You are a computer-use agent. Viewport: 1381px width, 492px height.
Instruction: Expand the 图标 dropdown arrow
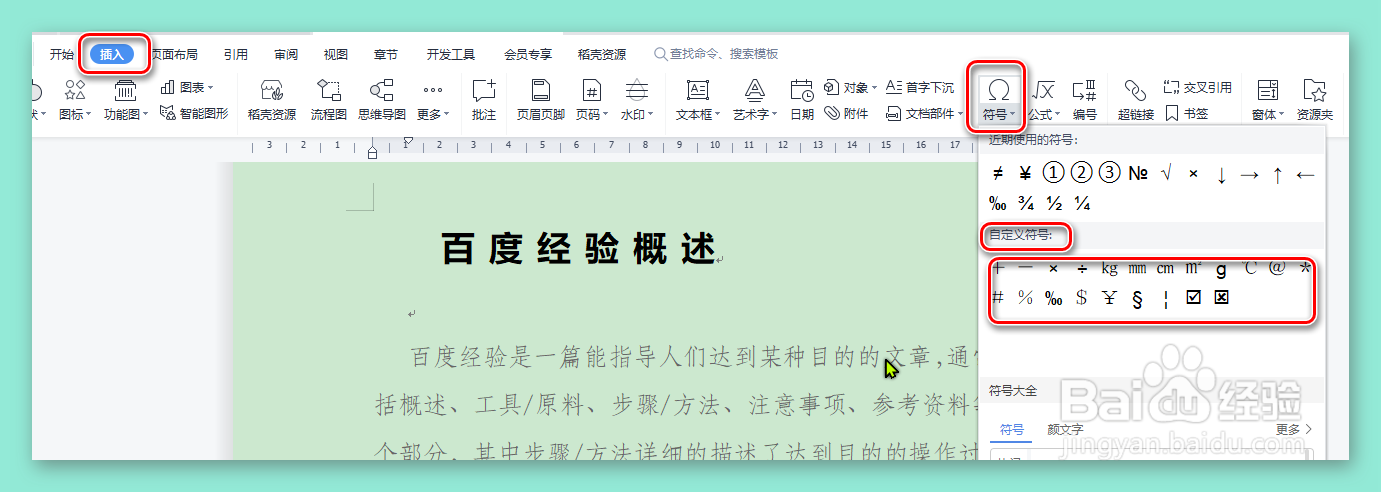(x=88, y=115)
